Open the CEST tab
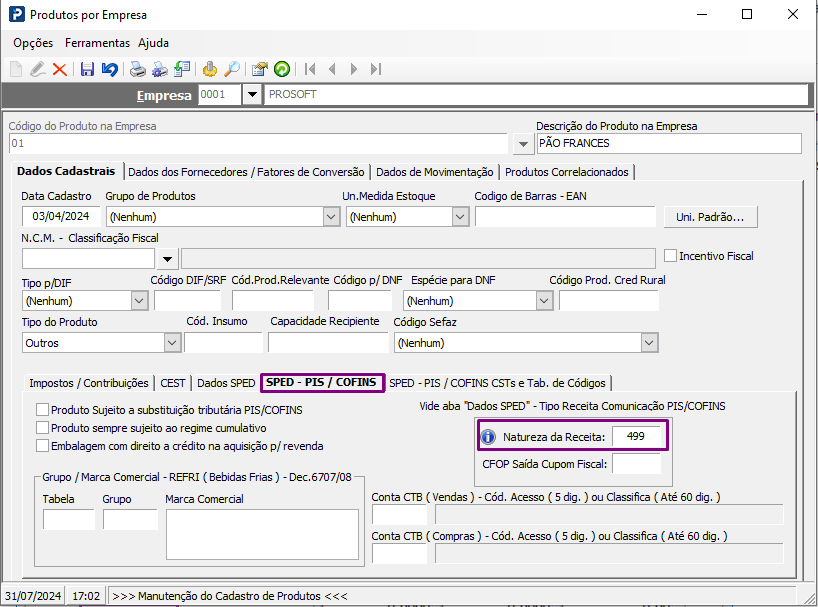The image size is (818, 607). [173, 383]
